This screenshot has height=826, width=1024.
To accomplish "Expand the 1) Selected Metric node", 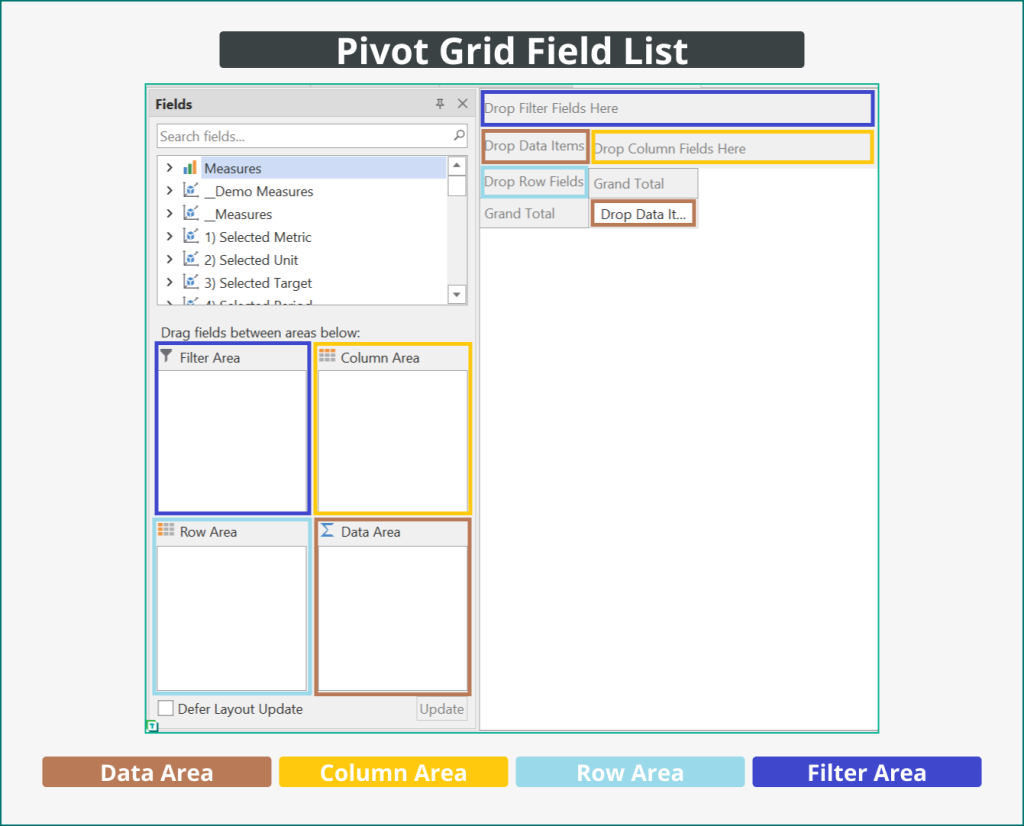I will point(168,237).
